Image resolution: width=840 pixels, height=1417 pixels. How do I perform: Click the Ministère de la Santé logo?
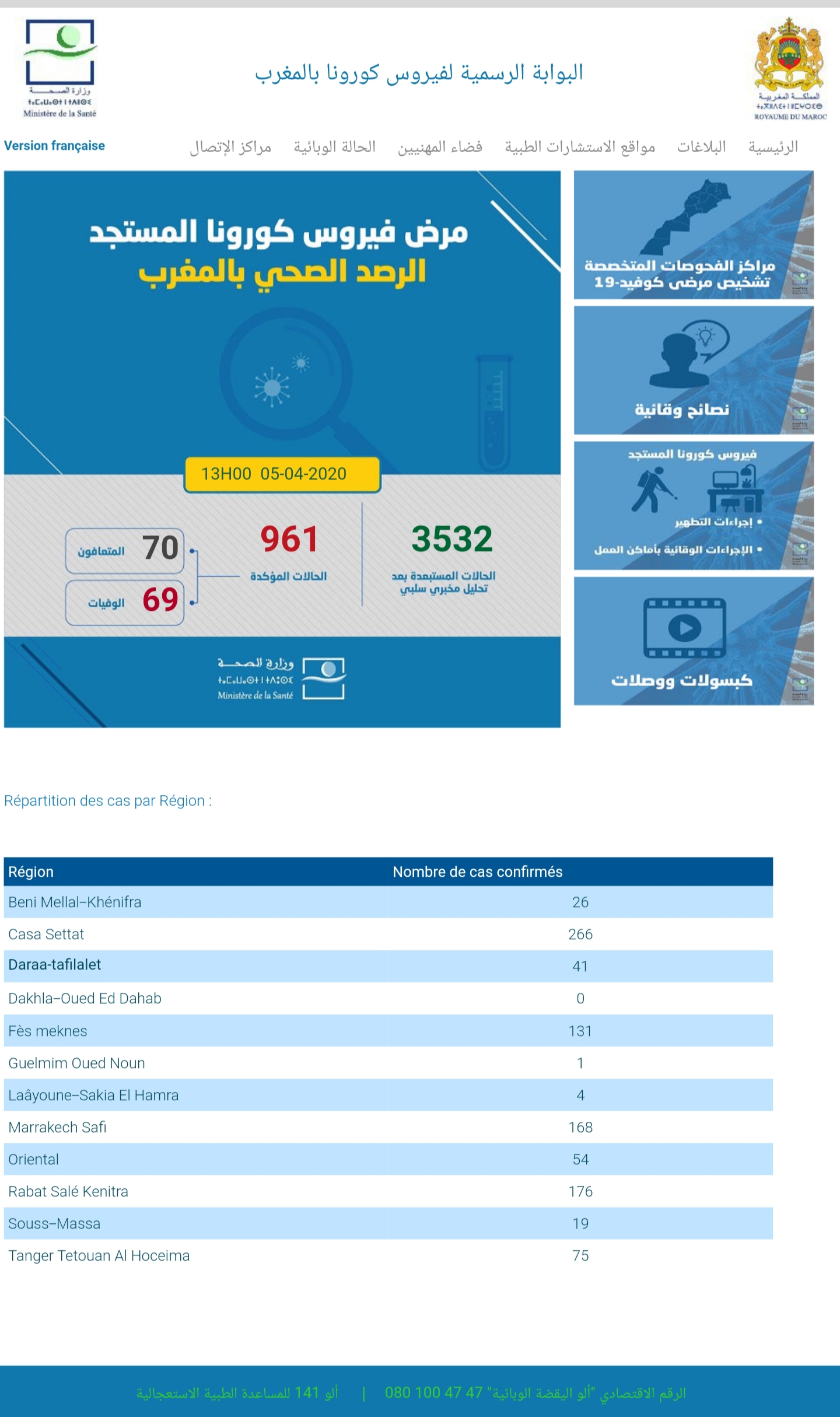coord(60,68)
